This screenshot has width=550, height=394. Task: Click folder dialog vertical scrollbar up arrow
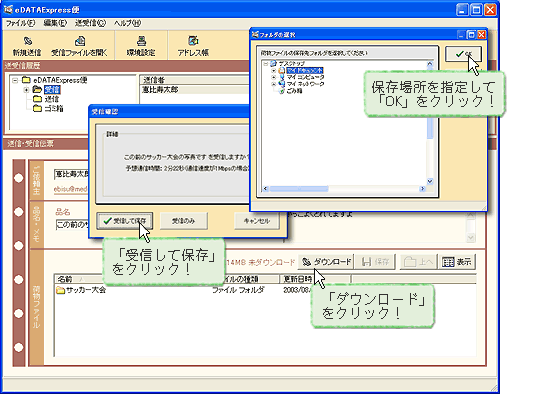point(430,64)
